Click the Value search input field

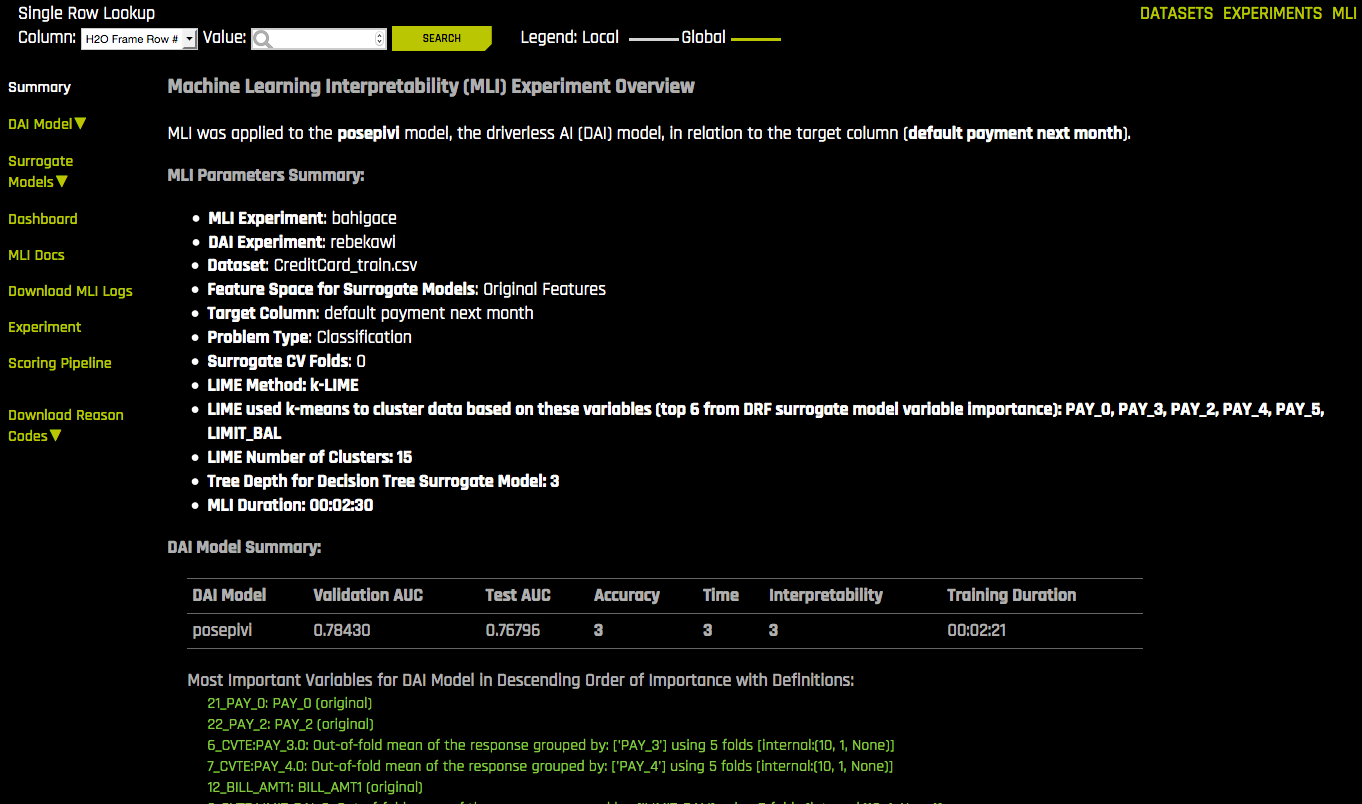point(315,38)
